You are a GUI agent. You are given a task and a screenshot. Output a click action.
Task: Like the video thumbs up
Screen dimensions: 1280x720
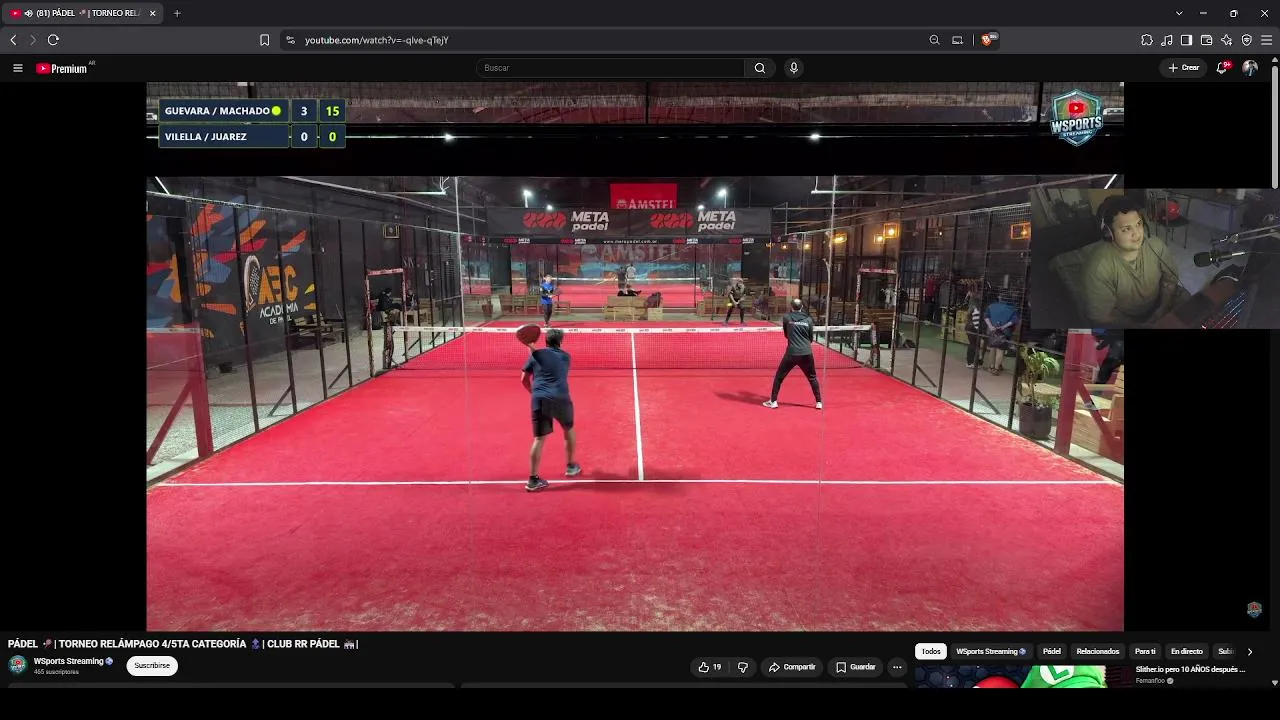[710, 667]
